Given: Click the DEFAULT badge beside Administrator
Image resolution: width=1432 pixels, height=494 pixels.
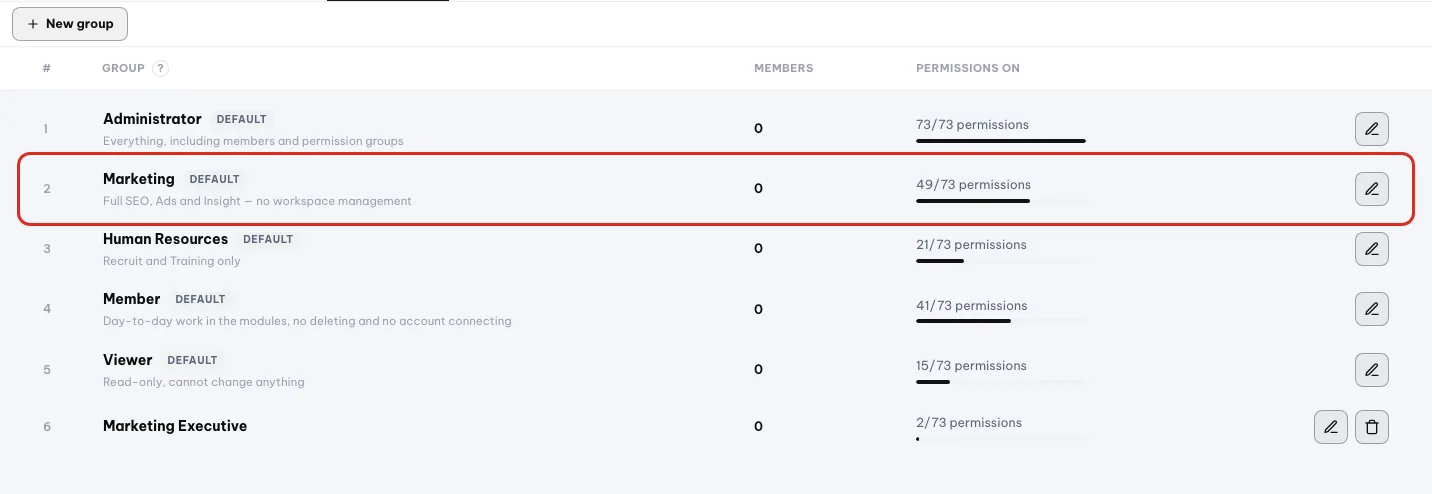Looking at the screenshot, I should click(x=241, y=119).
